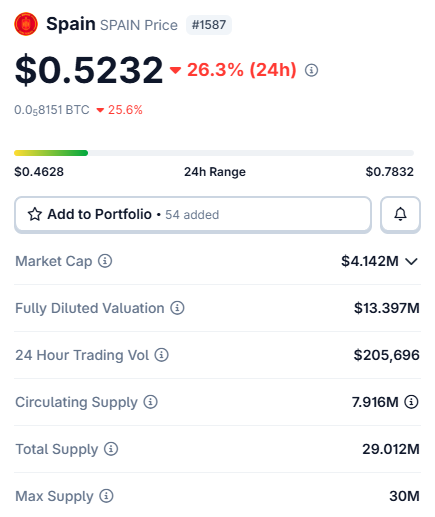Show Market Cap info tooltip icon
This screenshot has width=435, height=517.
tap(105, 261)
